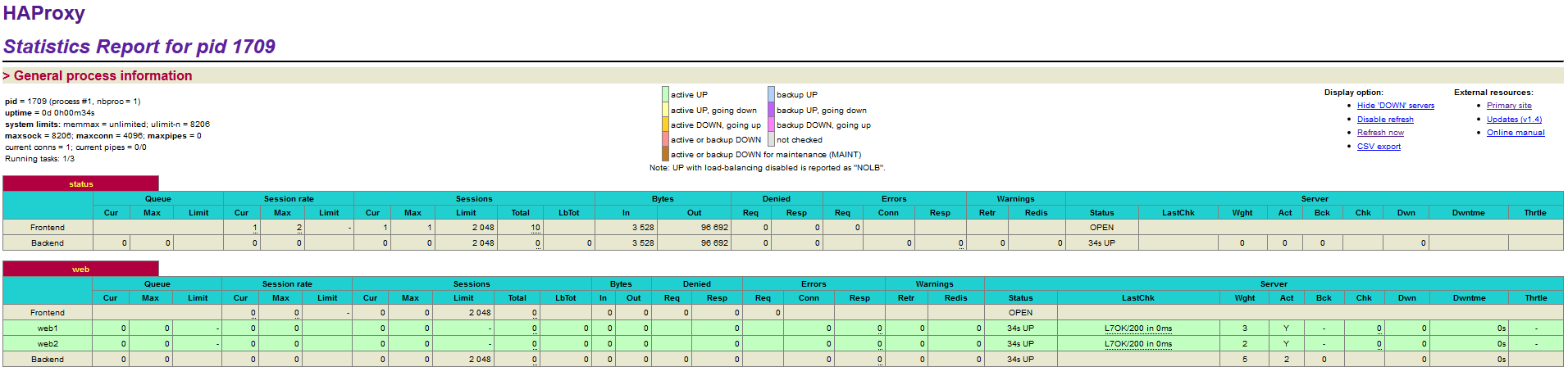Image resolution: width=1568 pixels, height=376 pixels.
Task: Click the 'backup UP' legend color swatch
Action: 771,94
